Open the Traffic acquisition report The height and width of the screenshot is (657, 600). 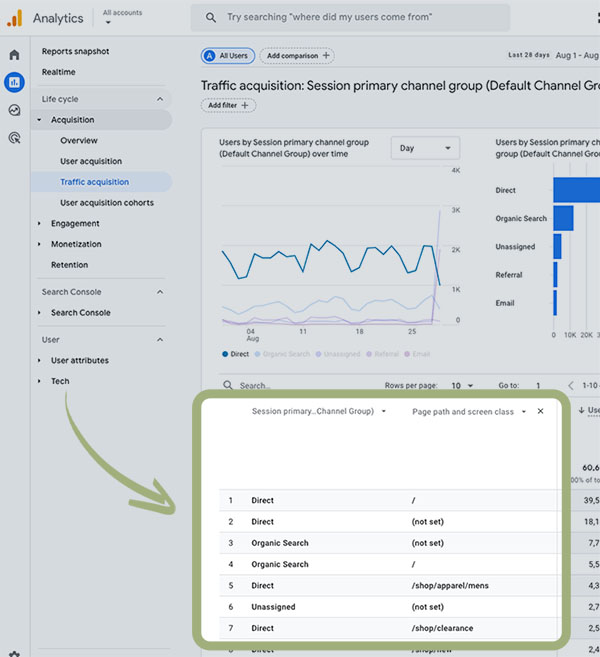(94, 182)
